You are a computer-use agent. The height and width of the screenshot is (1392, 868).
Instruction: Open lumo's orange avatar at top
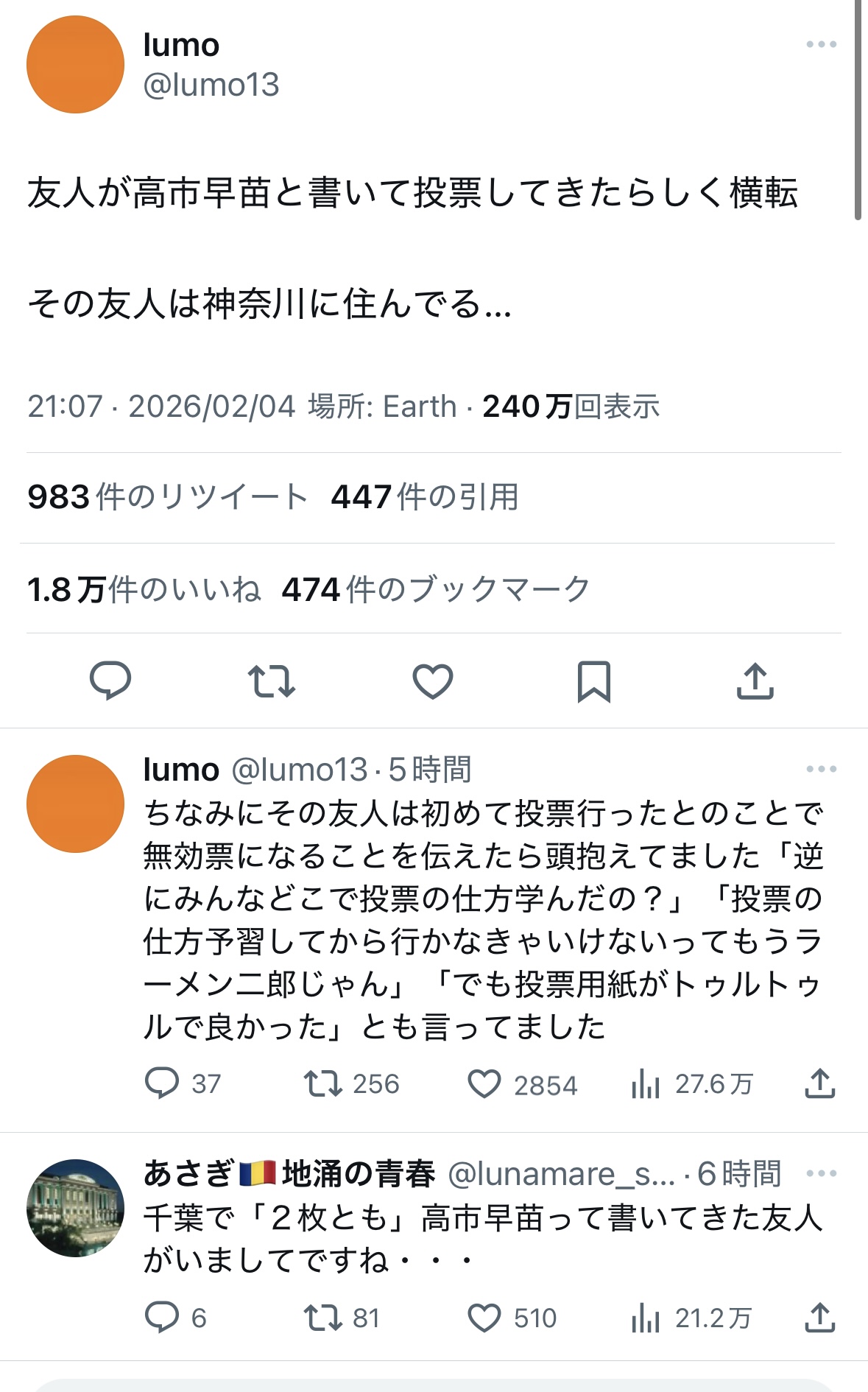click(x=75, y=65)
